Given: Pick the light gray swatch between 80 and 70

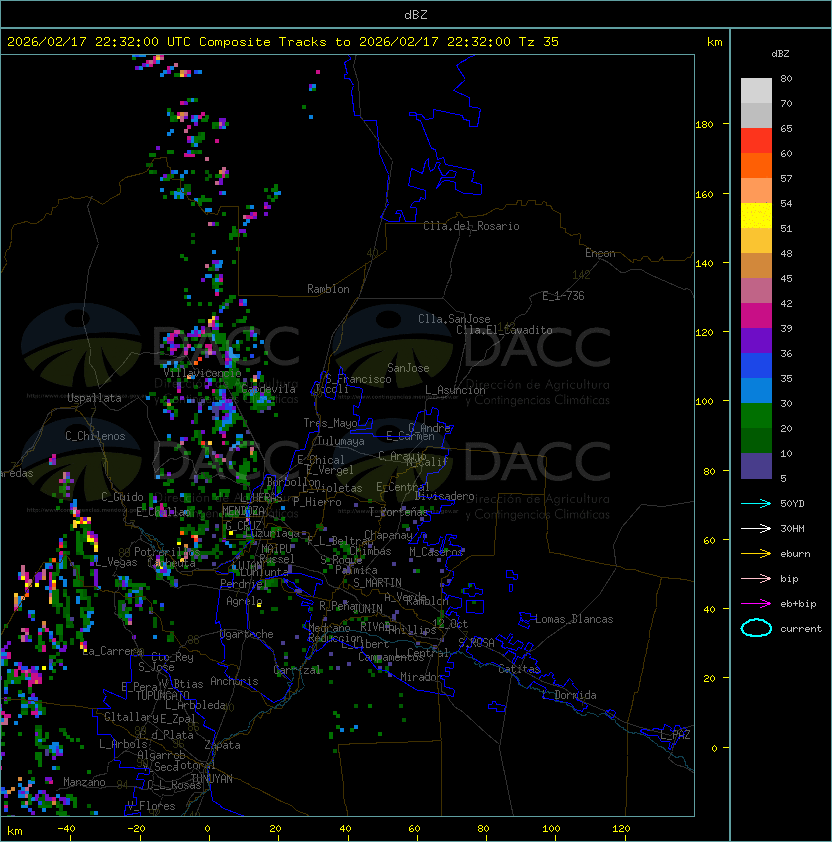Looking at the screenshot, I should [756, 91].
